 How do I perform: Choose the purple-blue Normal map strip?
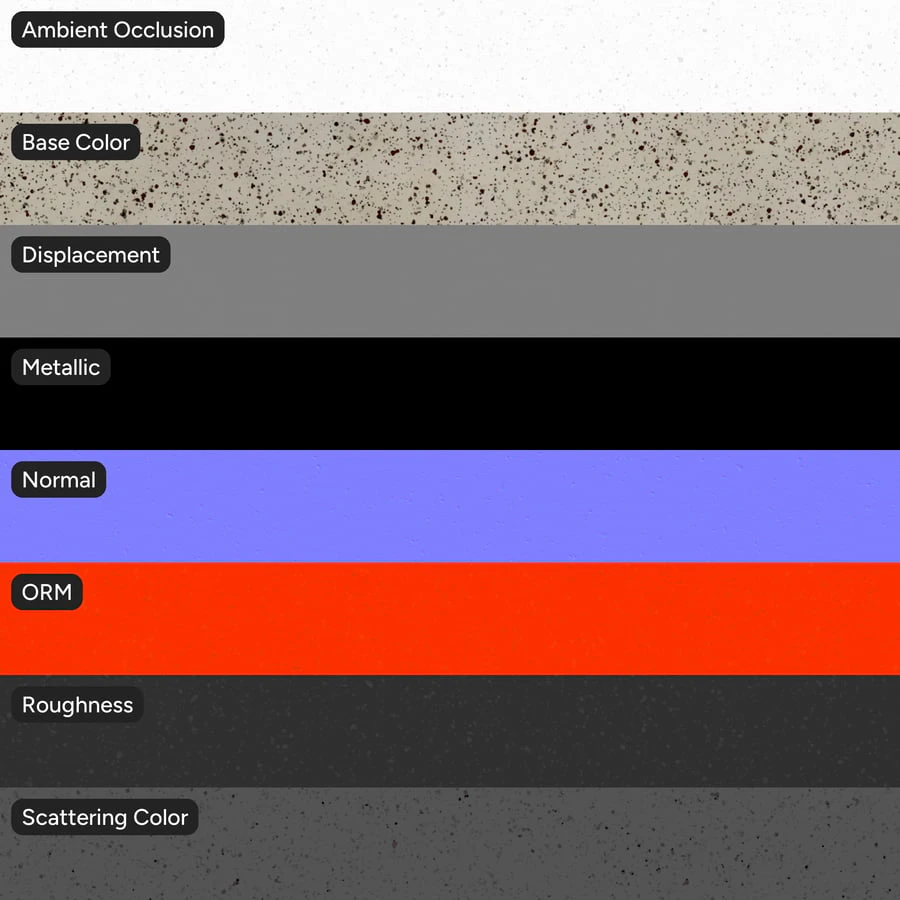[x=450, y=506]
